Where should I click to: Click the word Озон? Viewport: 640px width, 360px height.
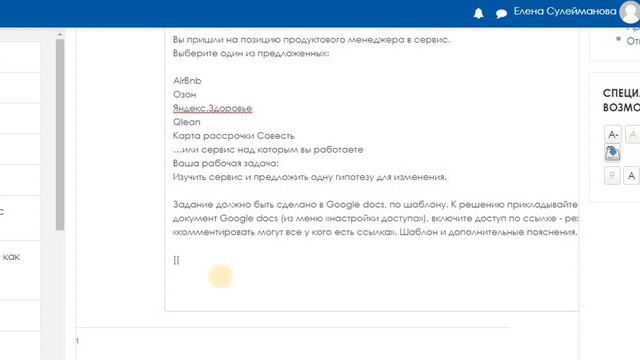184,95
